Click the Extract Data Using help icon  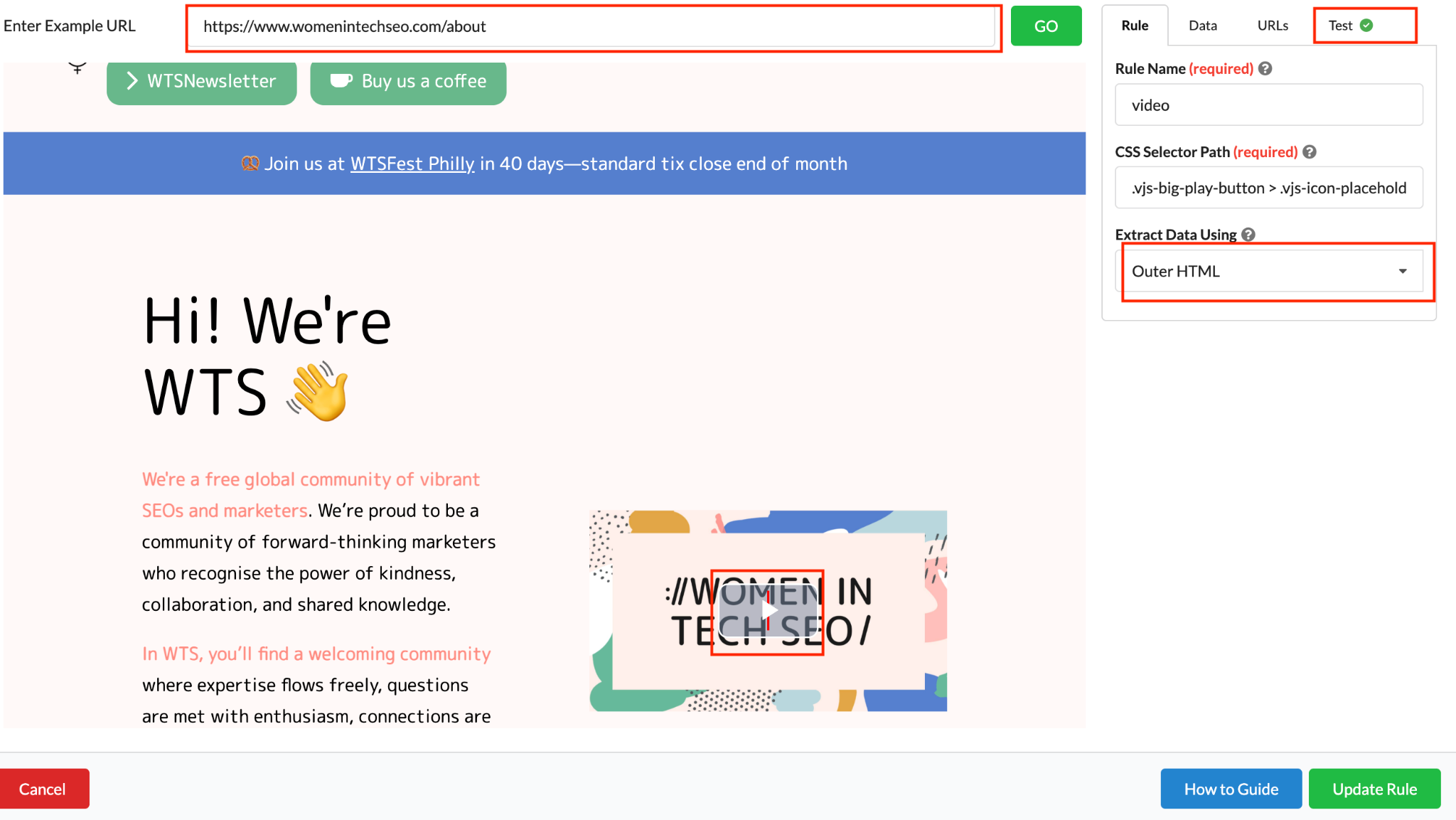[x=1248, y=234]
